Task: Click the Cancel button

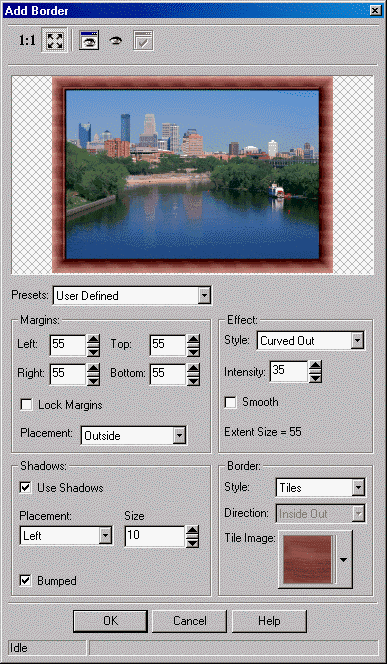Action: click(190, 621)
